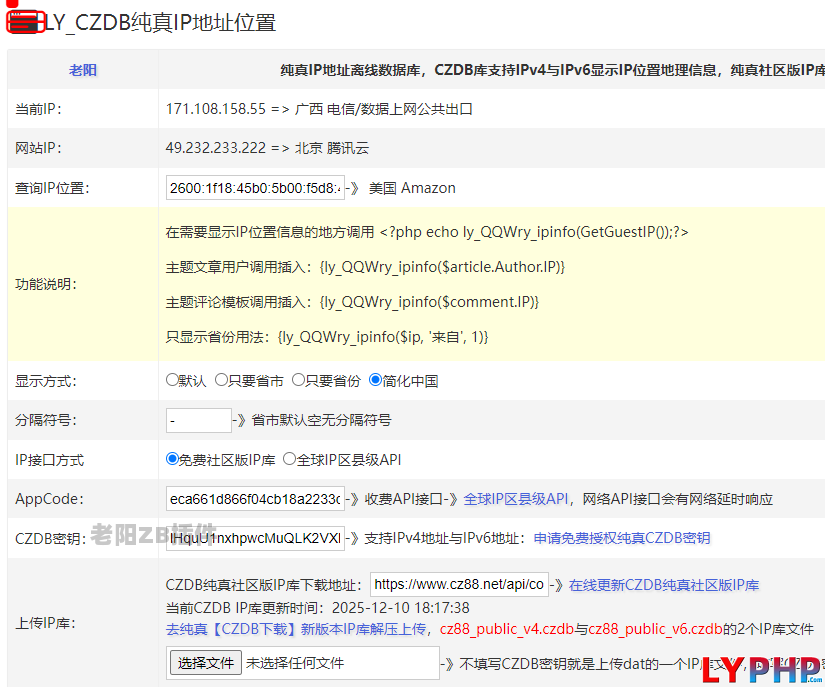Screen dimensions: 825x687
Task: Open the 老阳 author link
Action: 83,70
